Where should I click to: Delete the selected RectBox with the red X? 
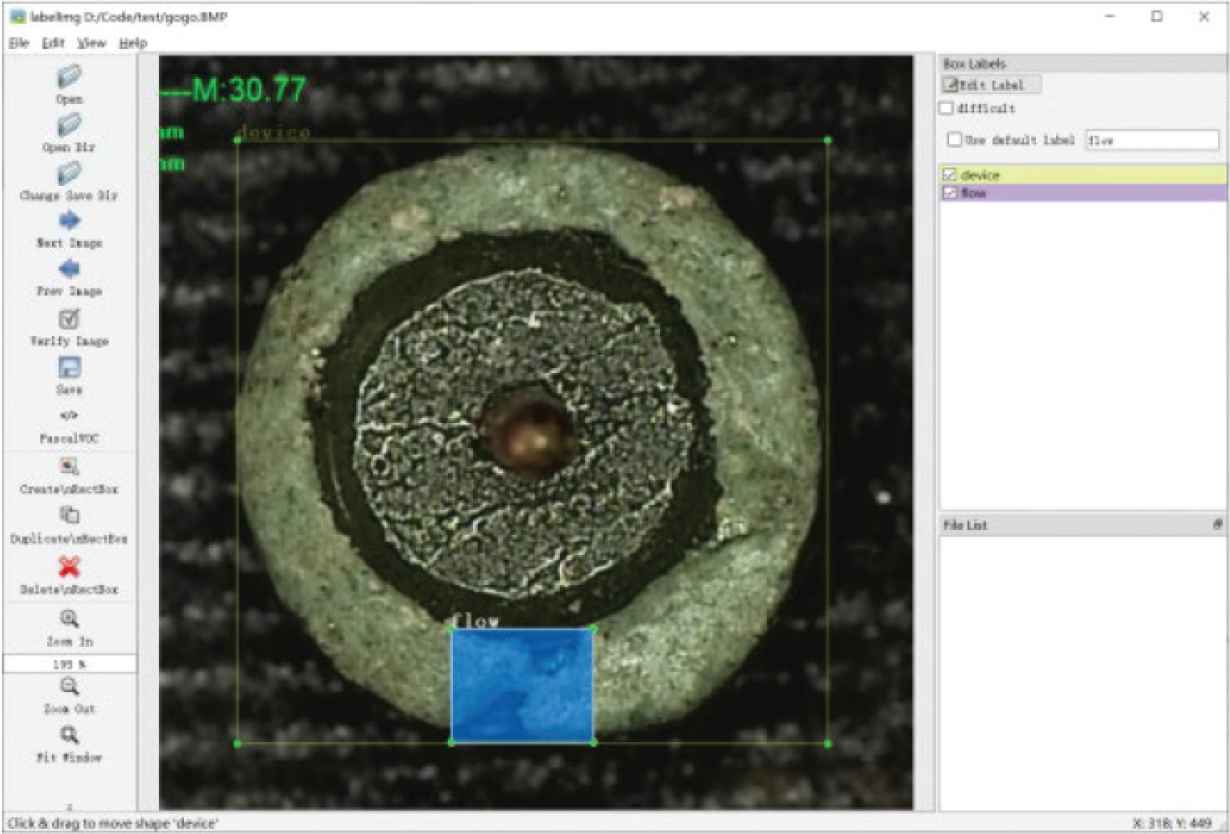click(x=69, y=567)
